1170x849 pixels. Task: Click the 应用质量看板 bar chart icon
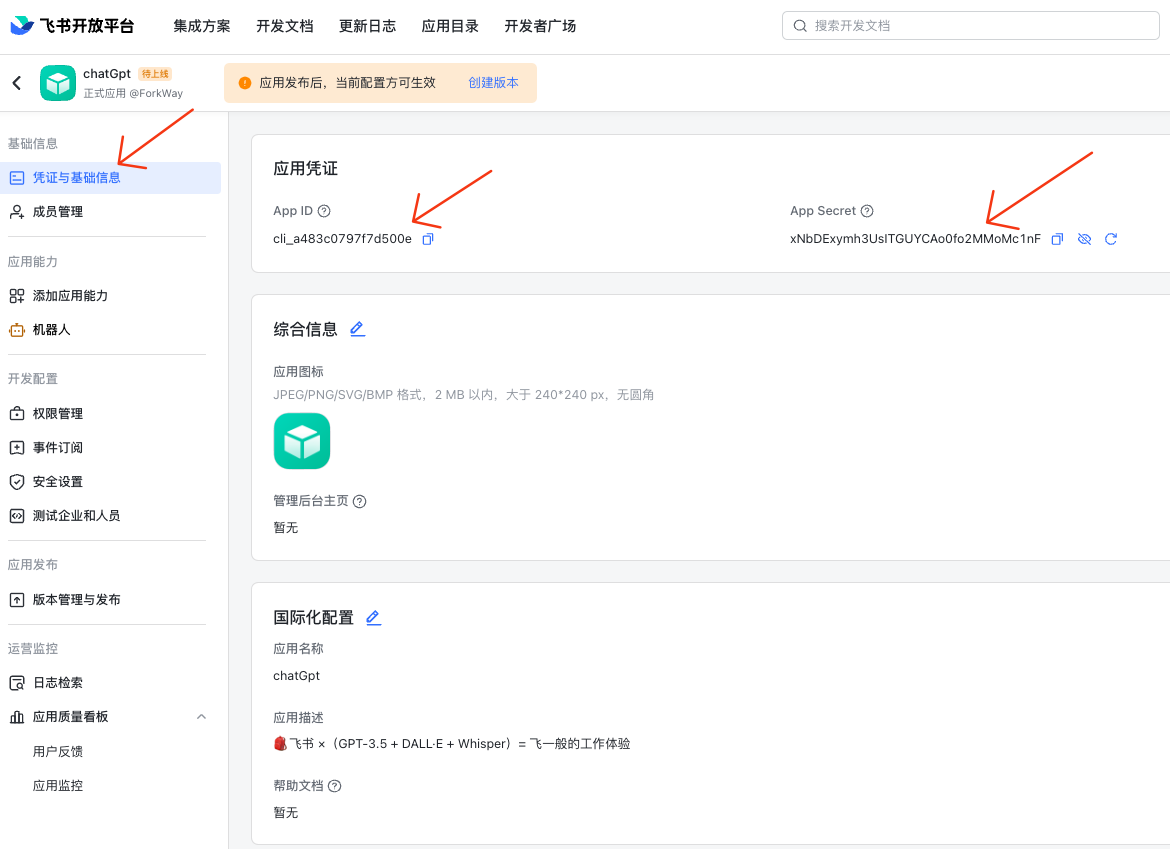tap(16, 717)
